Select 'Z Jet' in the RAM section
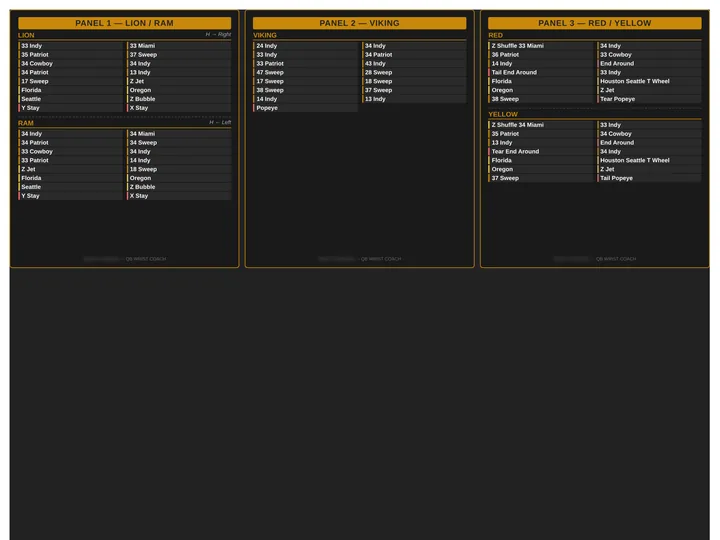 pyautogui.click(x=70, y=169)
